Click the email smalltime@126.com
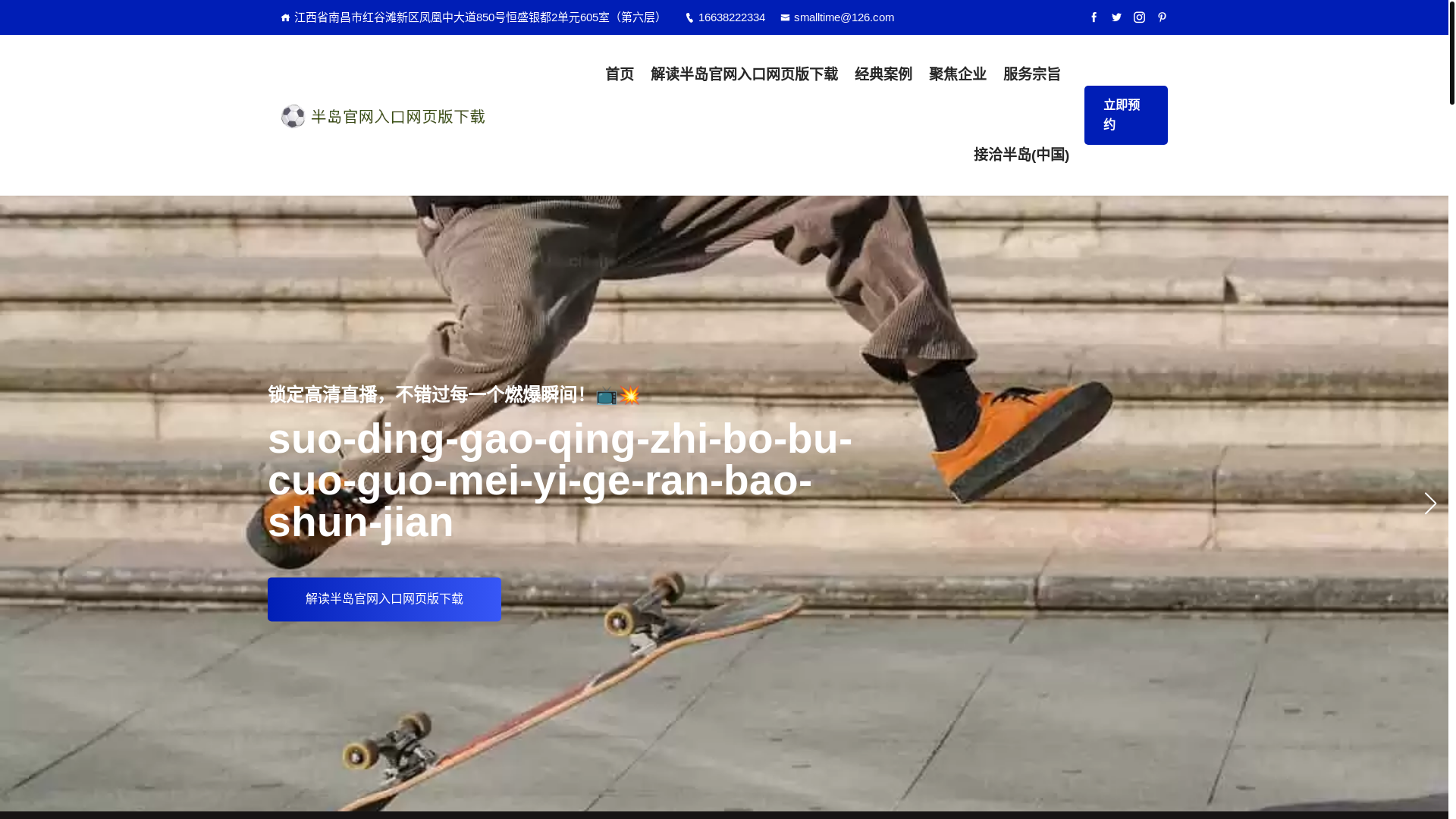The image size is (1456, 819). pyautogui.click(x=844, y=17)
